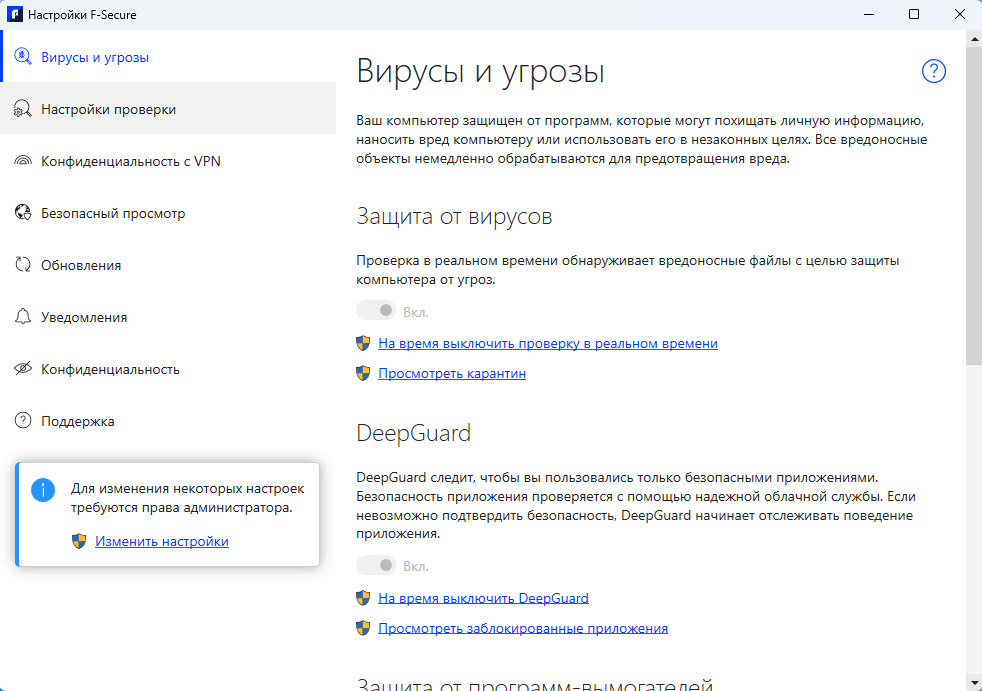Select Безопасный просмотр in the sidebar
Image resolution: width=982 pixels, height=691 pixels.
[x=168, y=213]
